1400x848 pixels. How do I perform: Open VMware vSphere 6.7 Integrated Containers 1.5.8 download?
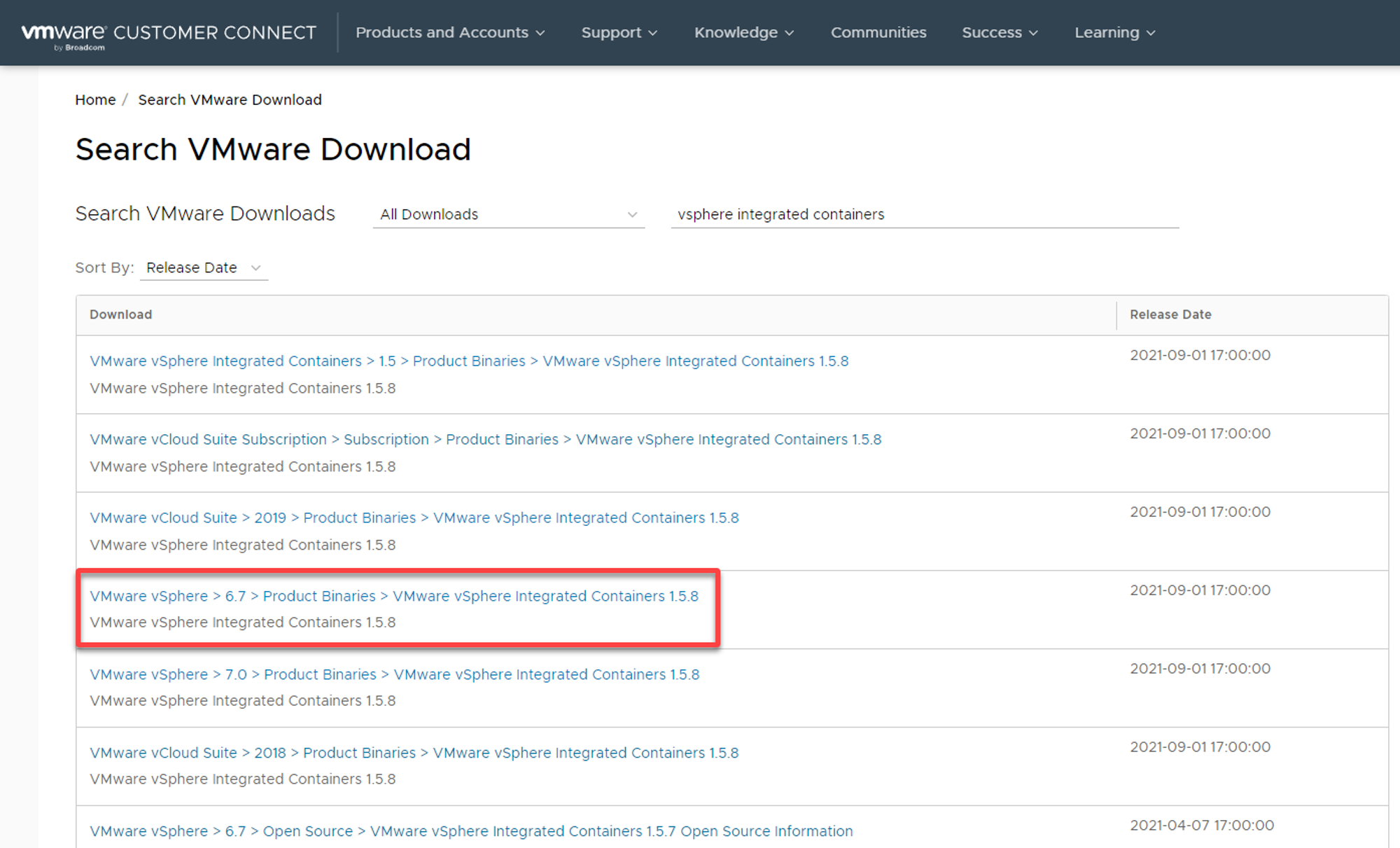click(394, 596)
